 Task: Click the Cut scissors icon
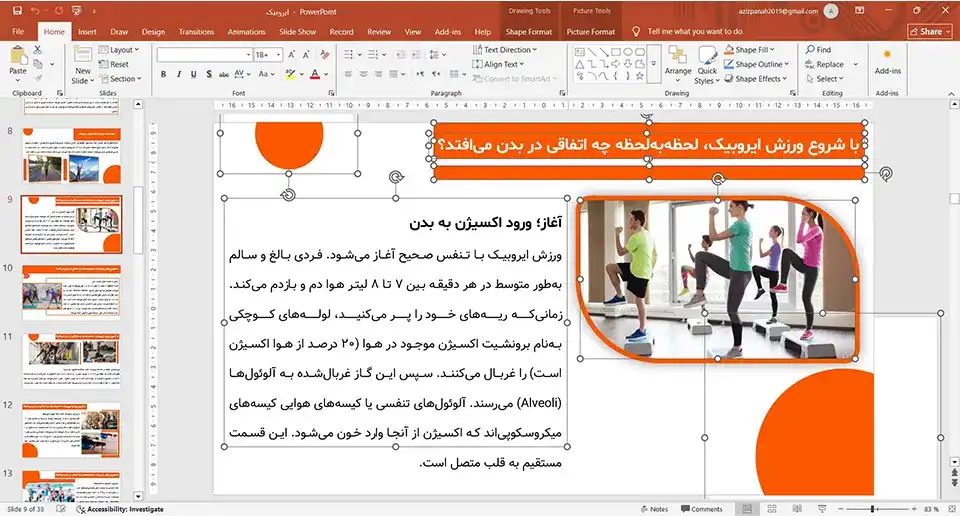click(38, 50)
